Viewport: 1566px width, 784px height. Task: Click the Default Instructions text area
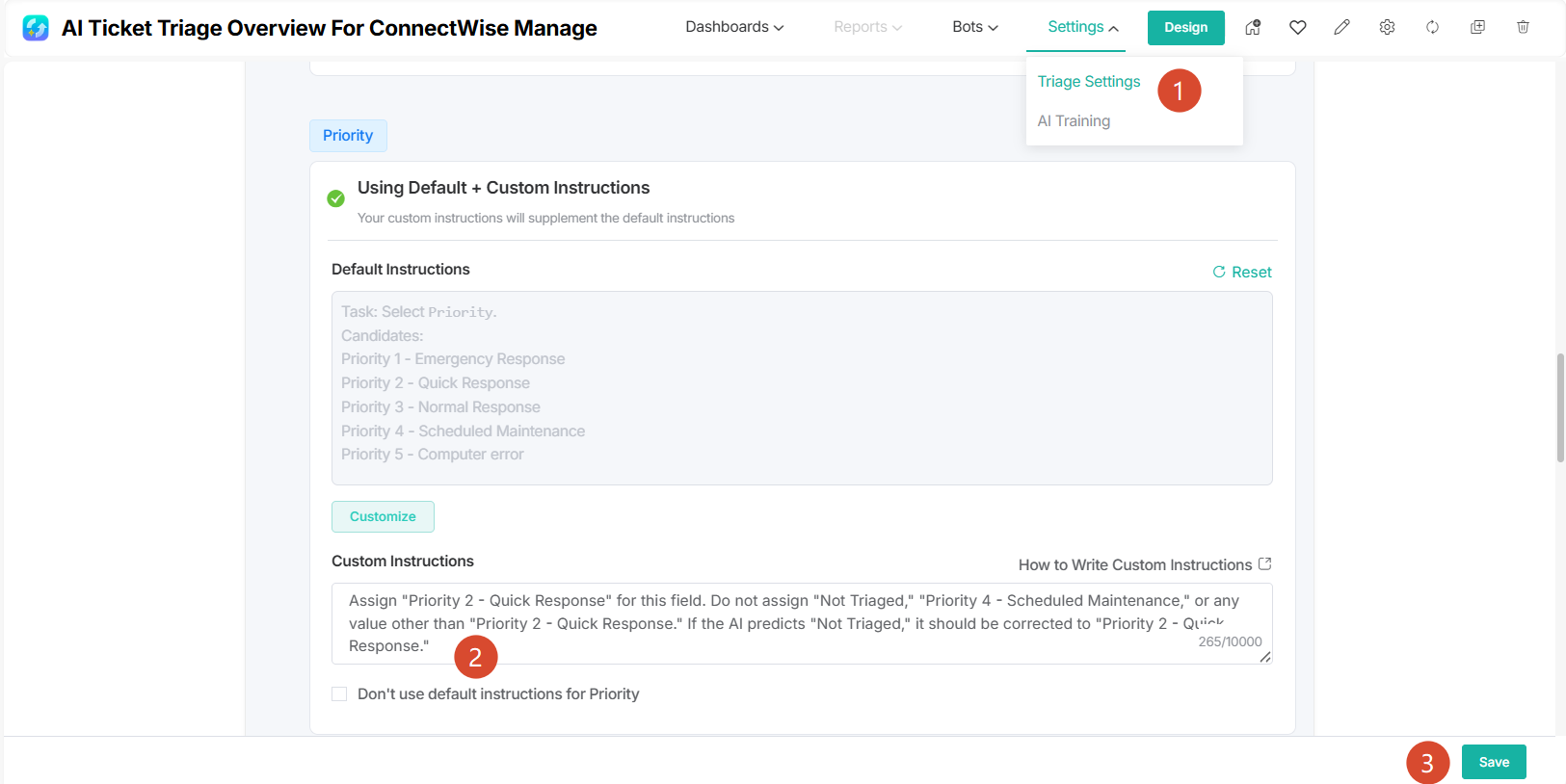pos(802,388)
